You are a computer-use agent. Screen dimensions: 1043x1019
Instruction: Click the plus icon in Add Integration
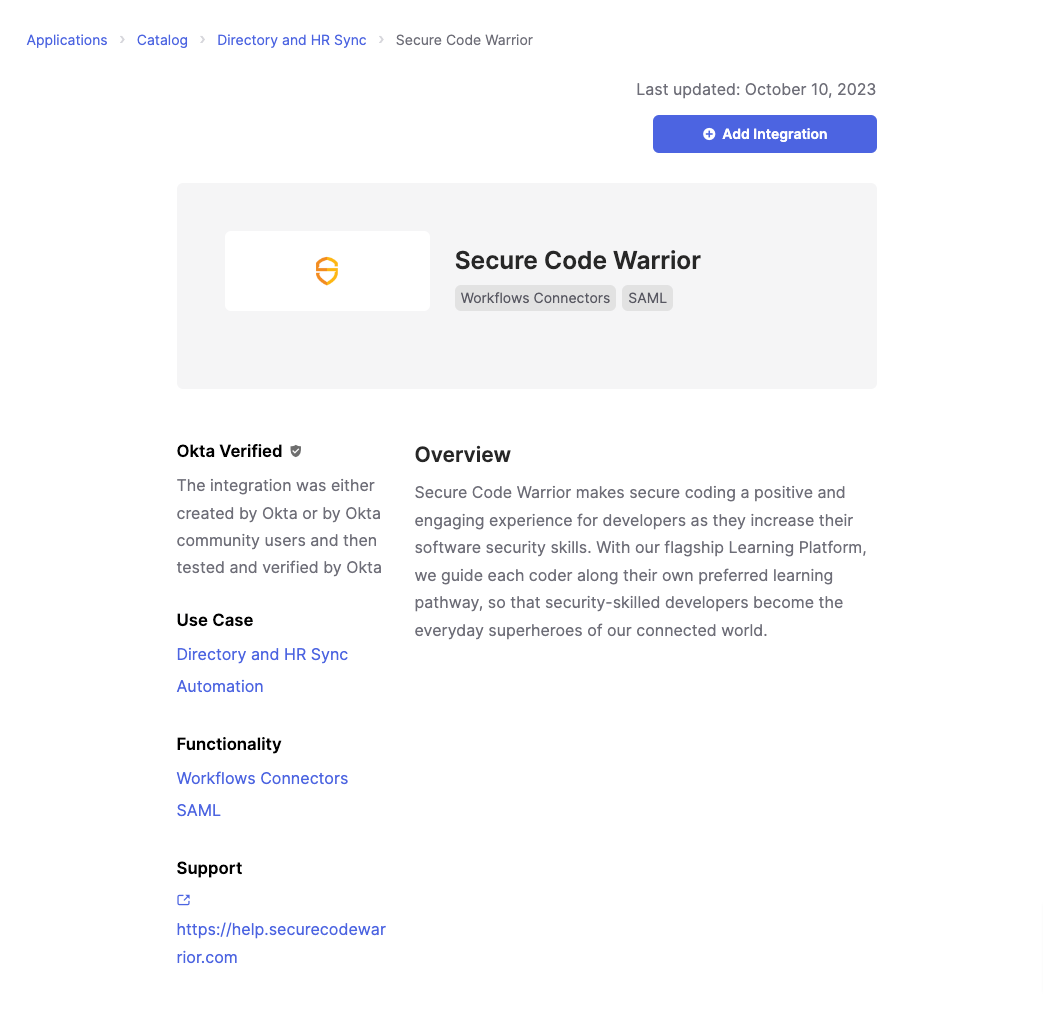(x=709, y=134)
